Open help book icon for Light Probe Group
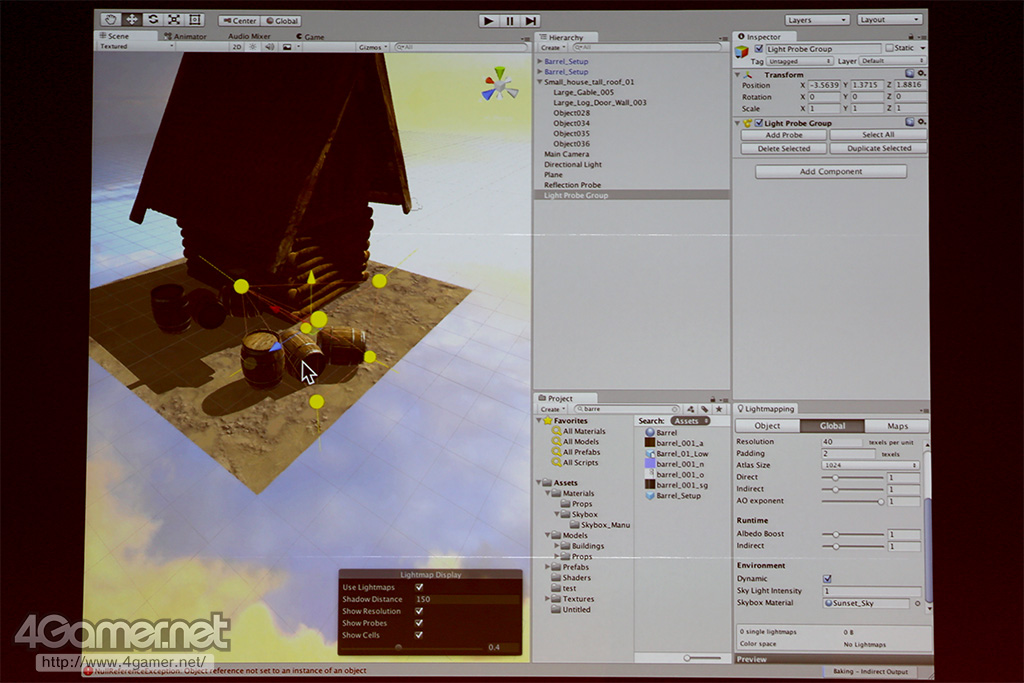 [910, 122]
